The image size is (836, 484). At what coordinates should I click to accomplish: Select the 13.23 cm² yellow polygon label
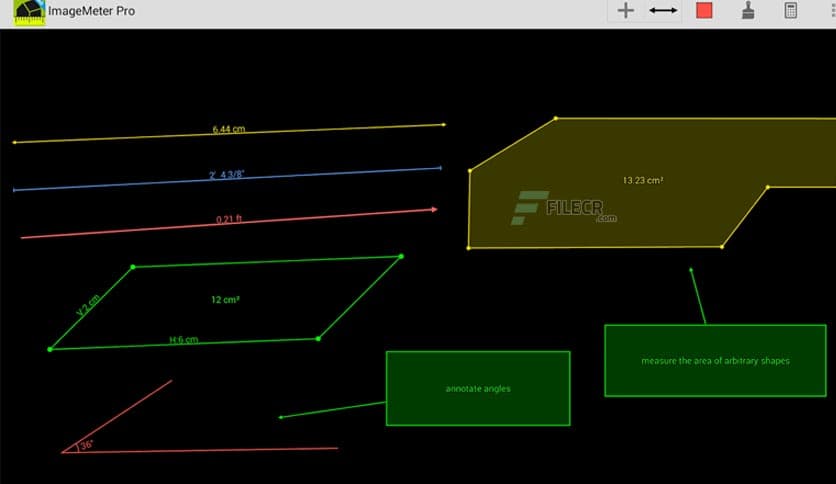coord(643,181)
